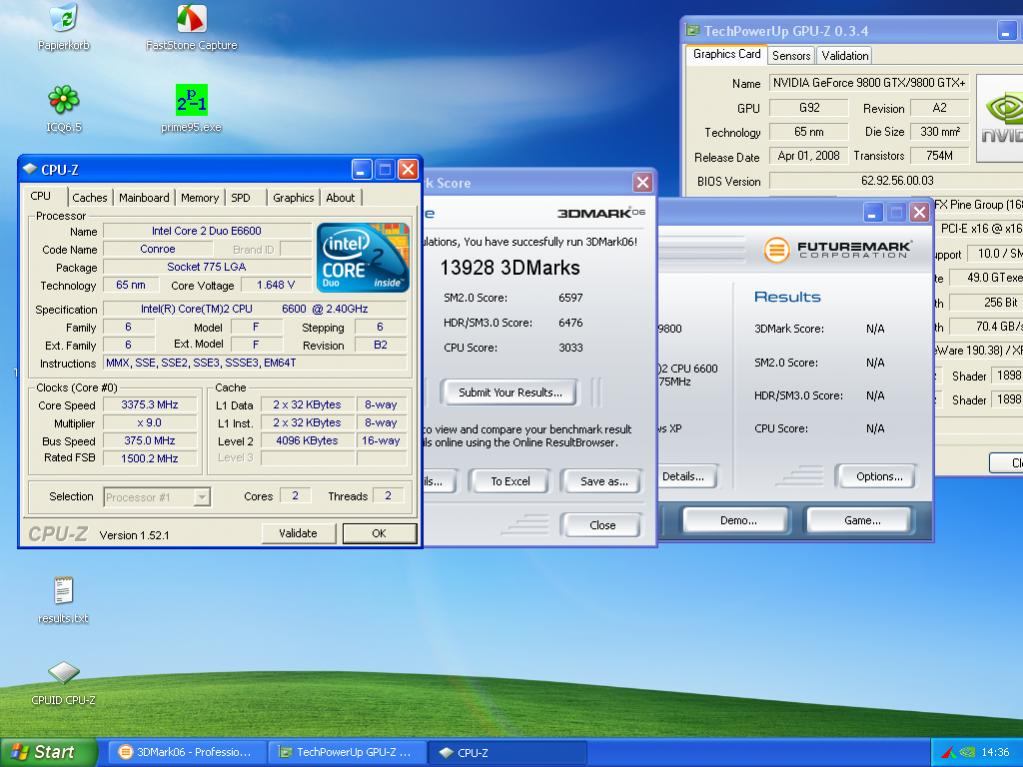Open the Mainboard tab in CPU-Z
1023x767 pixels.
pos(144,198)
